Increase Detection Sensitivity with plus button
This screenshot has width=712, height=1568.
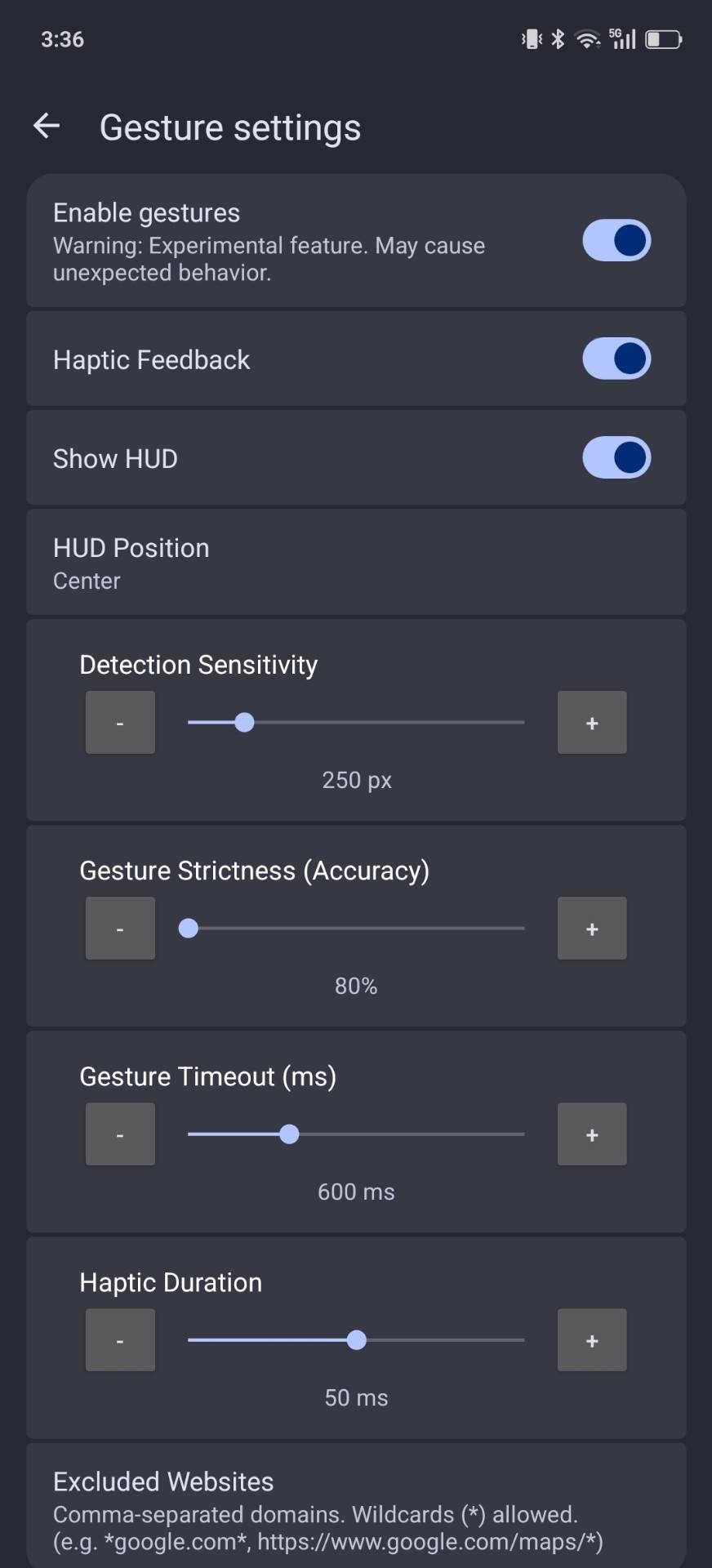(x=592, y=723)
